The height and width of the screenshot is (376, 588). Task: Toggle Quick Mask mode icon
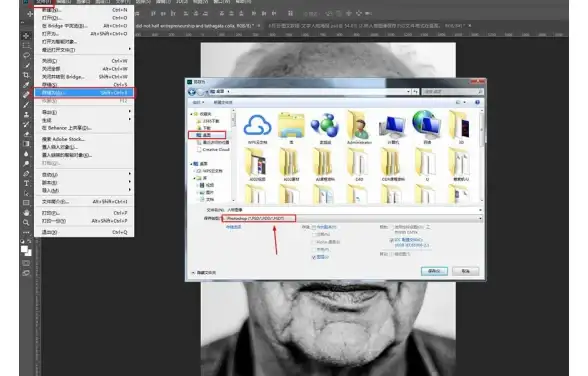26,263
